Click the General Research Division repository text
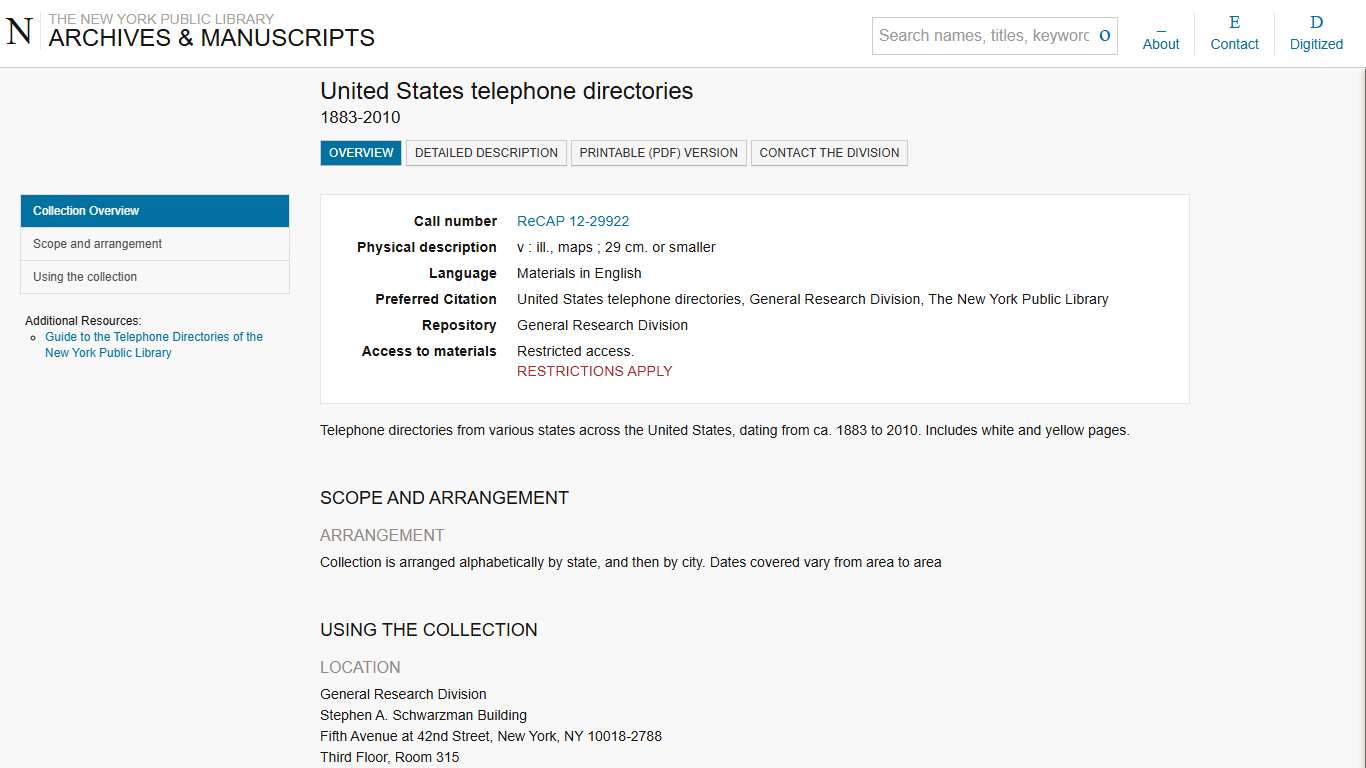The width and height of the screenshot is (1366, 768). (602, 325)
